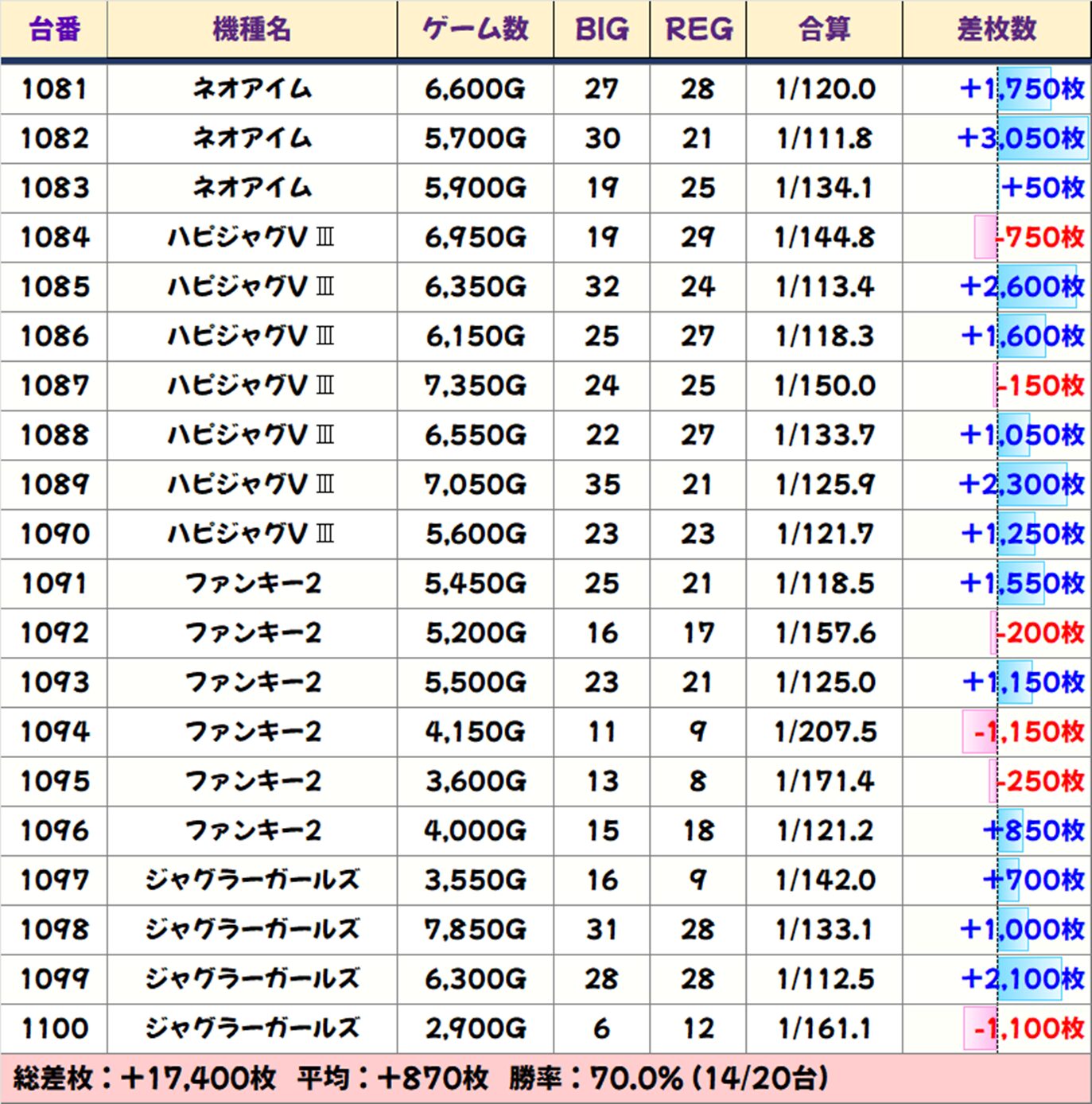The width and height of the screenshot is (1092, 1104).
Task: Click the 差枚数 column header
Action: tap(997, 29)
